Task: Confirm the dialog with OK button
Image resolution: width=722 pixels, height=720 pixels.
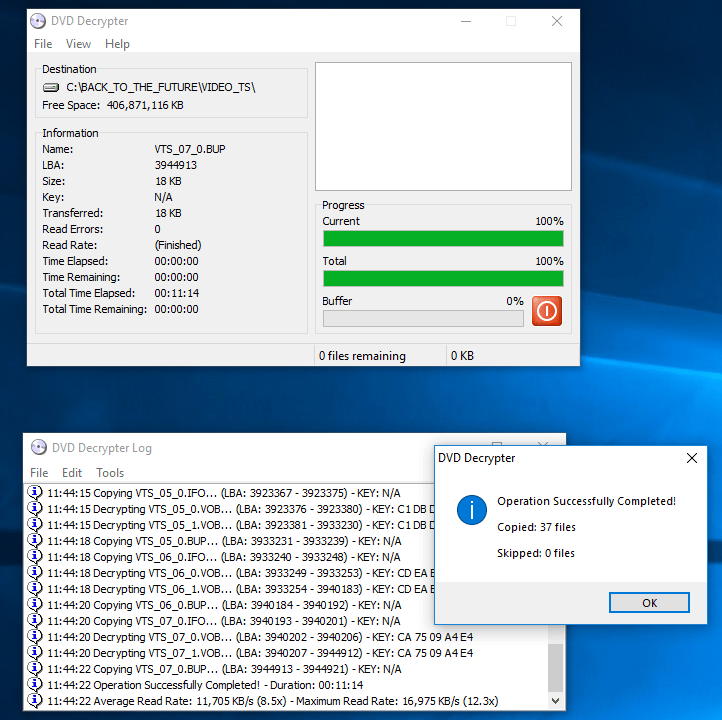Action: tap(649, 603)
